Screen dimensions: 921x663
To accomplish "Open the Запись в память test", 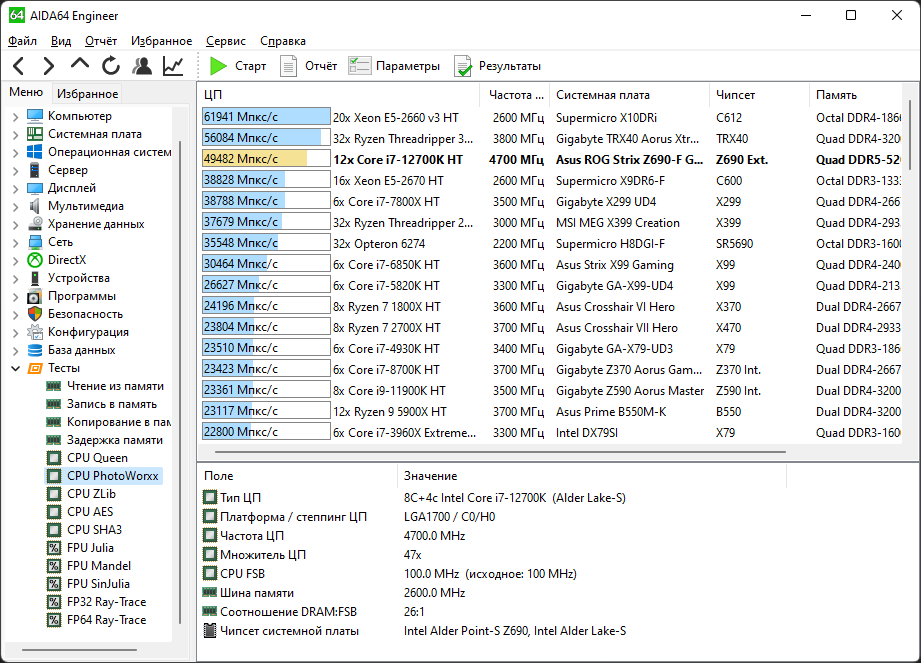I will pyautogui.click(x=102, y=404).
